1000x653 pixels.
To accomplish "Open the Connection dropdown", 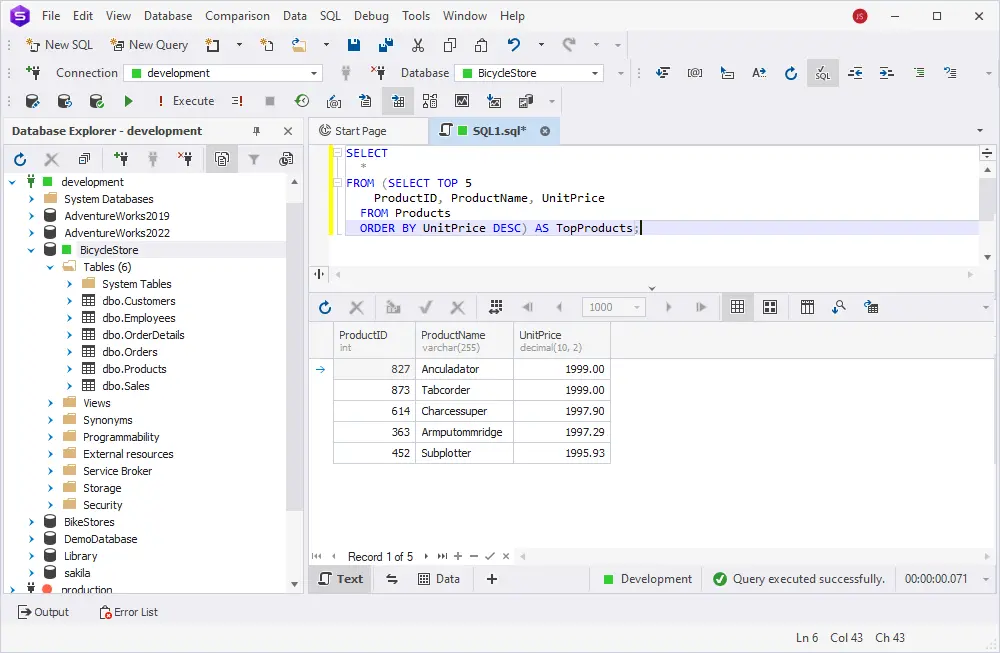I will [315, 73].
